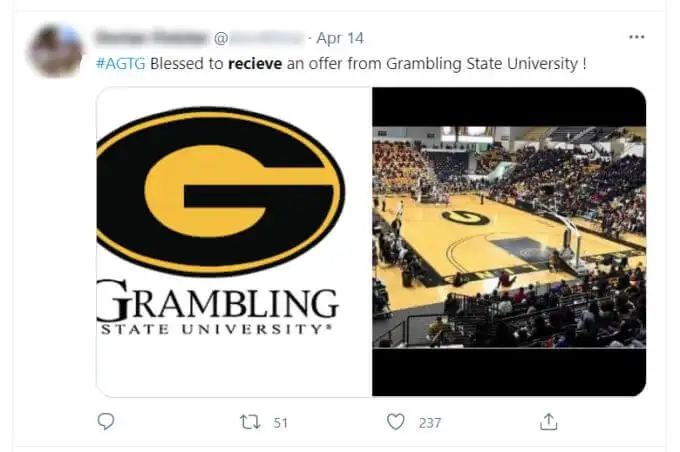Image resolution: width=680 pixels, height=452 pixels.
Task: Click the #AGTG hashtag link
Action: (121, 64)
